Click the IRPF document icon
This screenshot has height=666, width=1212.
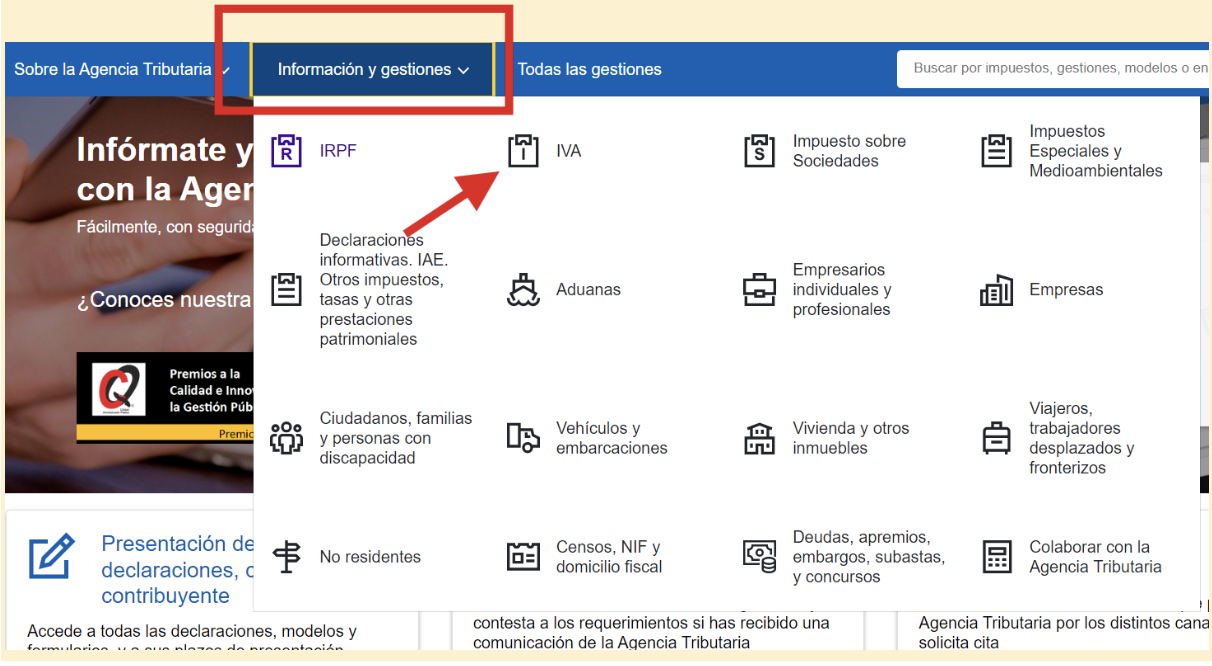click(286, 151)
